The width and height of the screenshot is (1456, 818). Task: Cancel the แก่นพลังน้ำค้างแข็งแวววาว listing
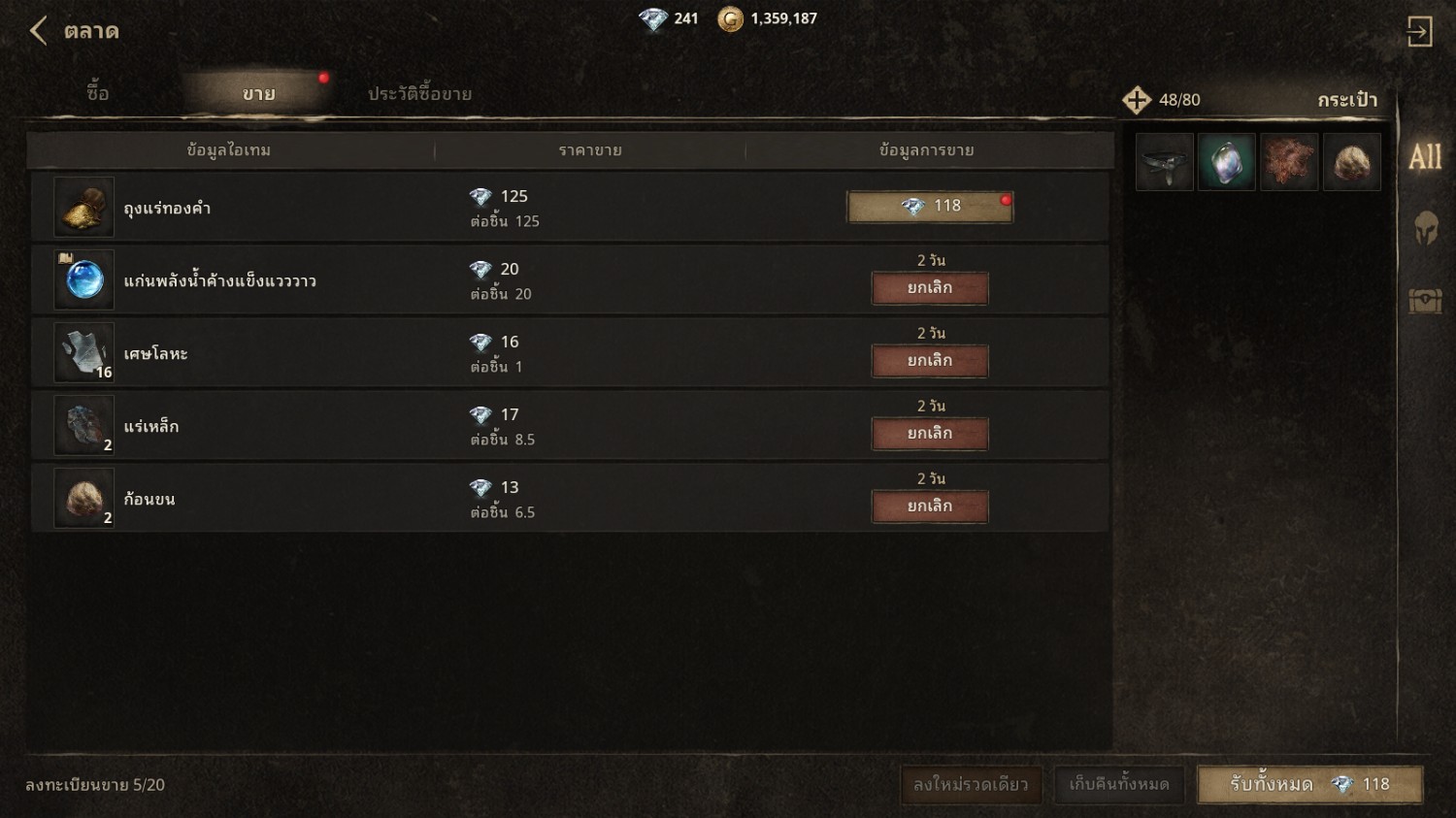(930, 288)
